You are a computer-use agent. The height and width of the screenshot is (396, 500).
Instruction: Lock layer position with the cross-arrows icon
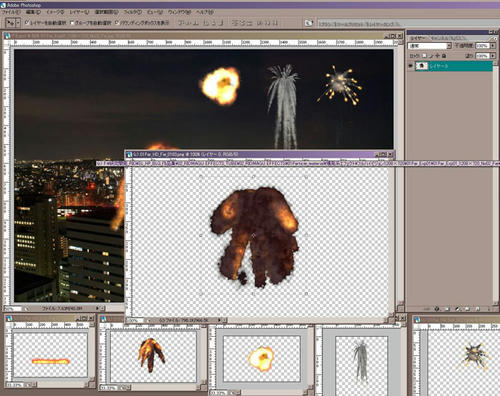[x=437, y=56]
